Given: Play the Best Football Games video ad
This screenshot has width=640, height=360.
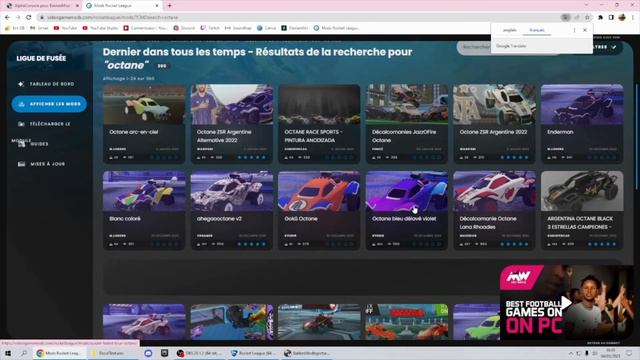Looking at the screenshot, I should tap(566, 302).
